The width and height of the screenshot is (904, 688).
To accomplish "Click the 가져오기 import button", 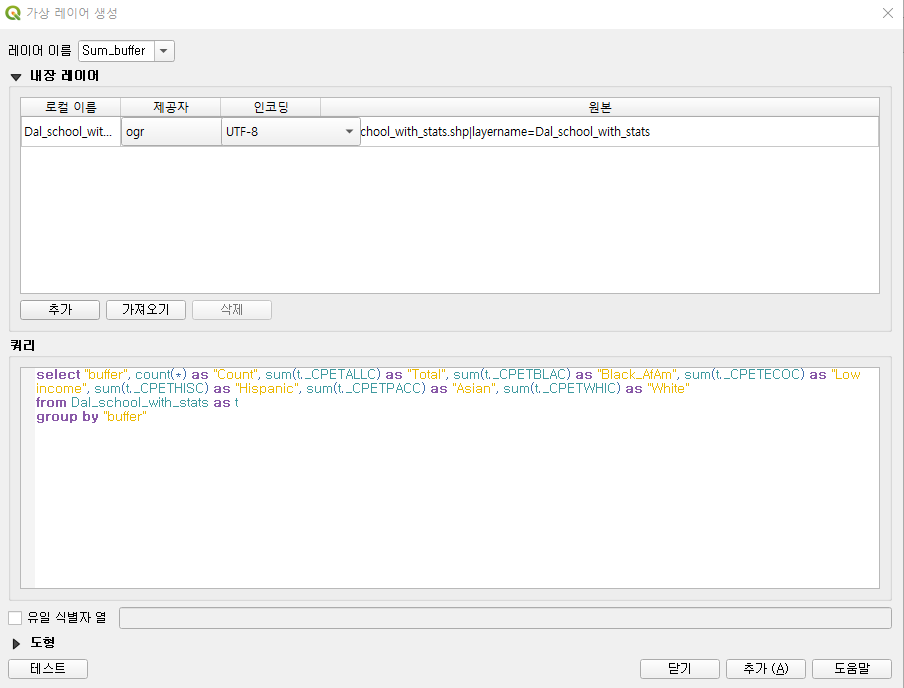I will click(146, 310).
